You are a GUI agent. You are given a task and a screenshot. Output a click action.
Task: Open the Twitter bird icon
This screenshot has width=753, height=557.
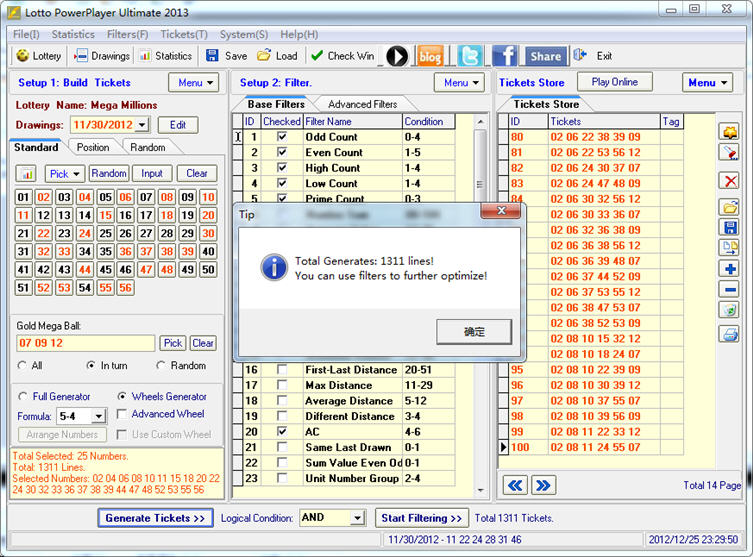click(x=469, y=56)
